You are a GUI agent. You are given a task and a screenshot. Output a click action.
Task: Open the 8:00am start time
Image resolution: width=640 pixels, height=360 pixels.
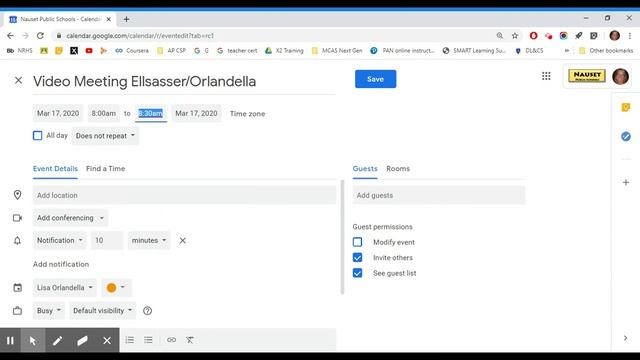click(x=104, y=113)
